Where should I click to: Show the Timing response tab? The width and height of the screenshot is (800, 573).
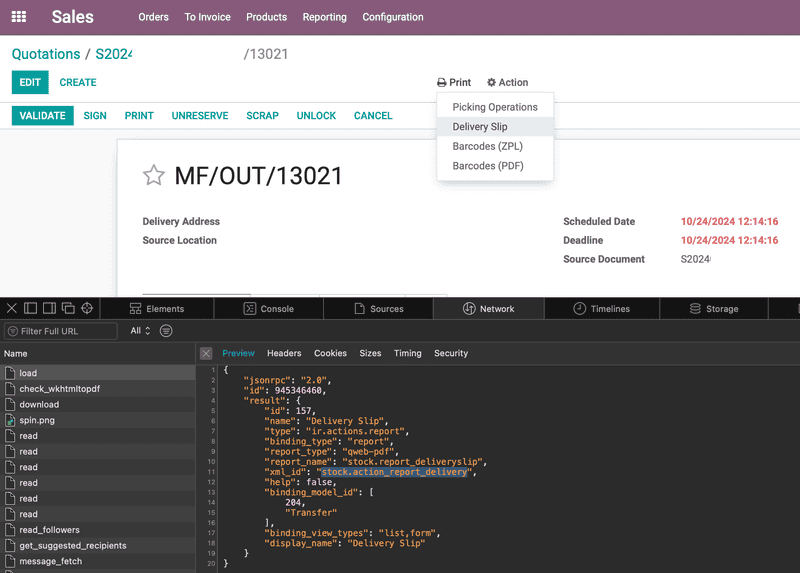point(408,353)
